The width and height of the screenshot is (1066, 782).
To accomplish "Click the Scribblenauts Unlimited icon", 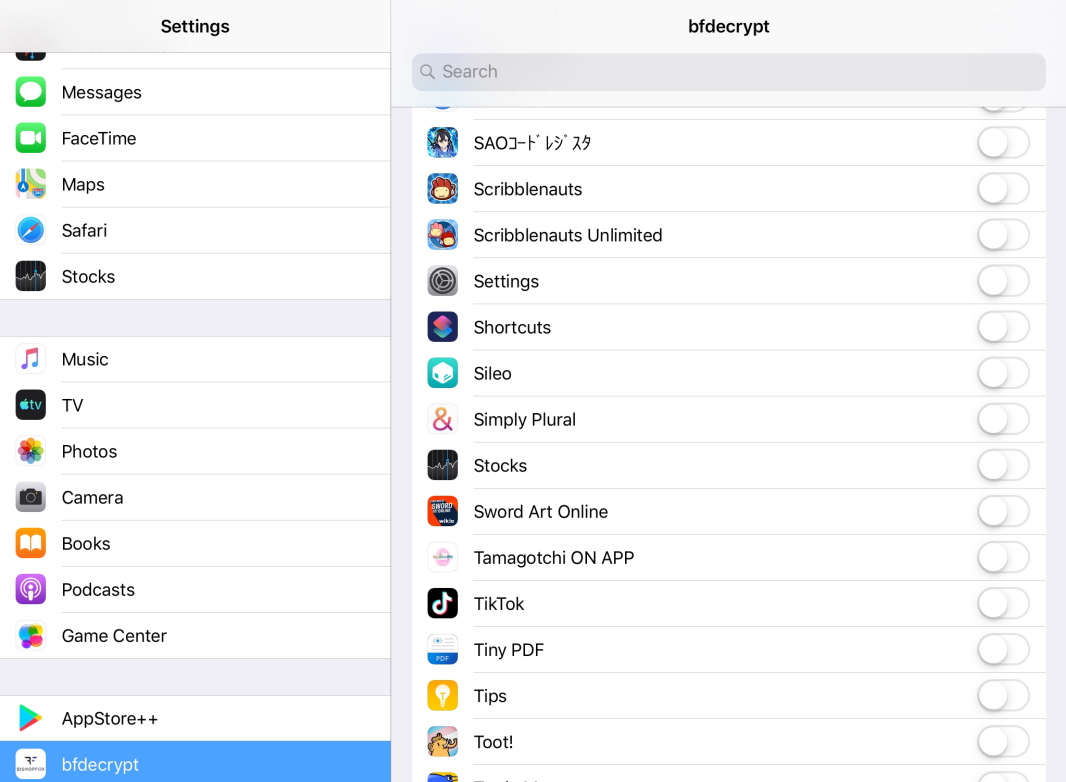I will click(x=442, y=235).
